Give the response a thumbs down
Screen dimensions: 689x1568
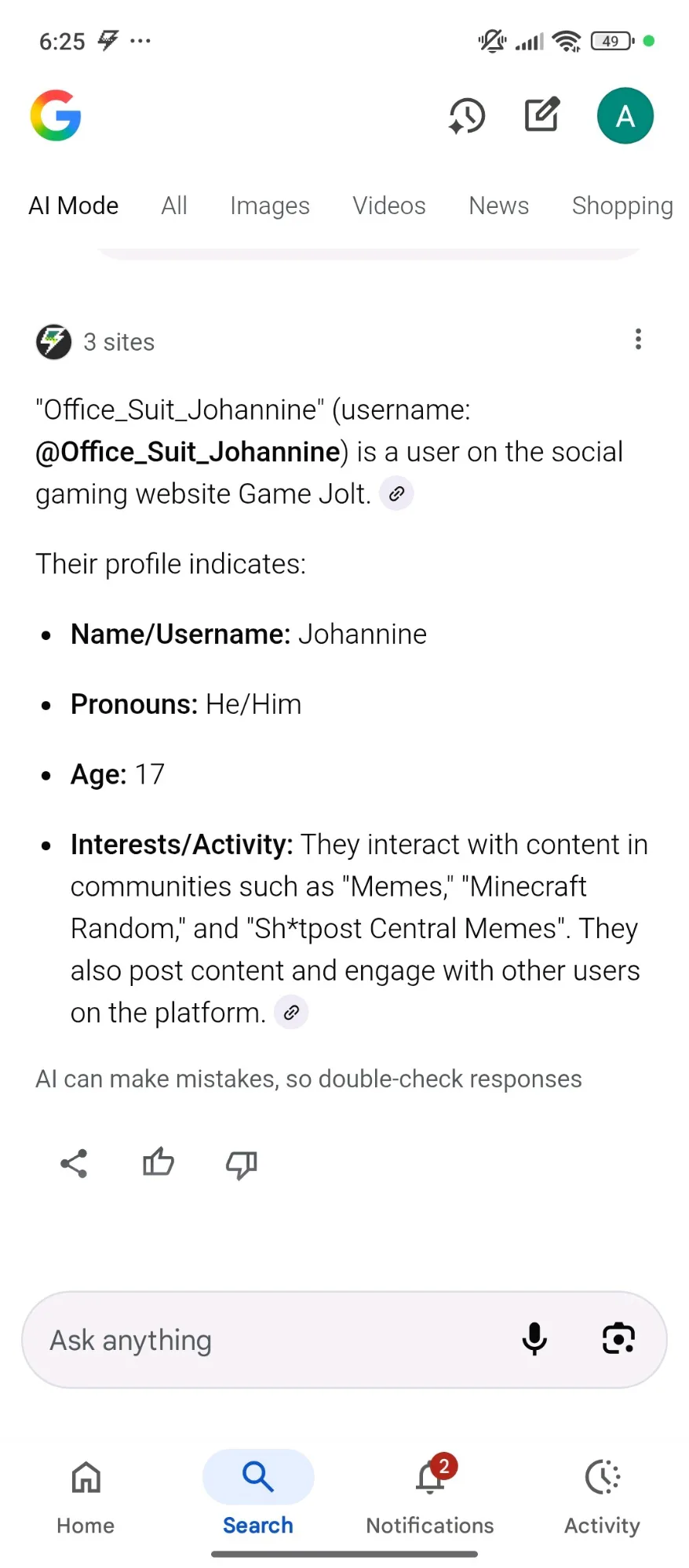242,1164
